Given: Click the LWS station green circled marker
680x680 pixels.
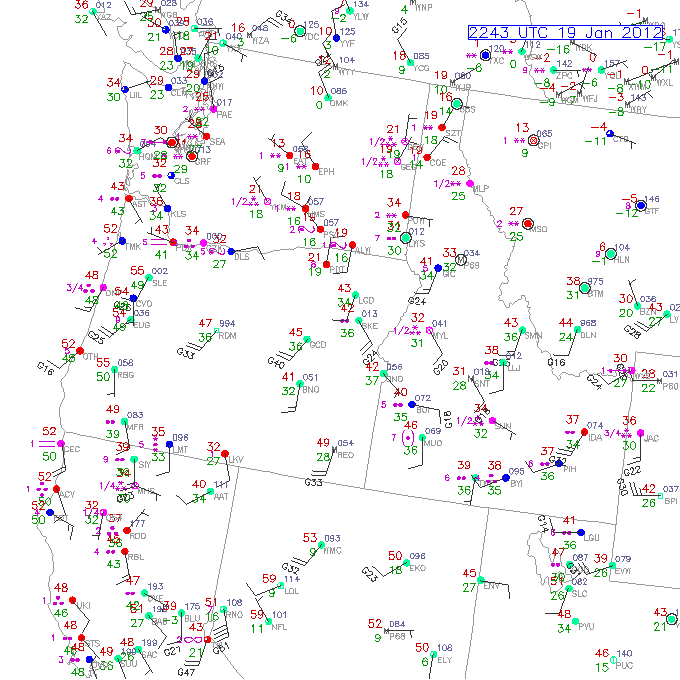Looking at the screenshot, I should point(405,238).
